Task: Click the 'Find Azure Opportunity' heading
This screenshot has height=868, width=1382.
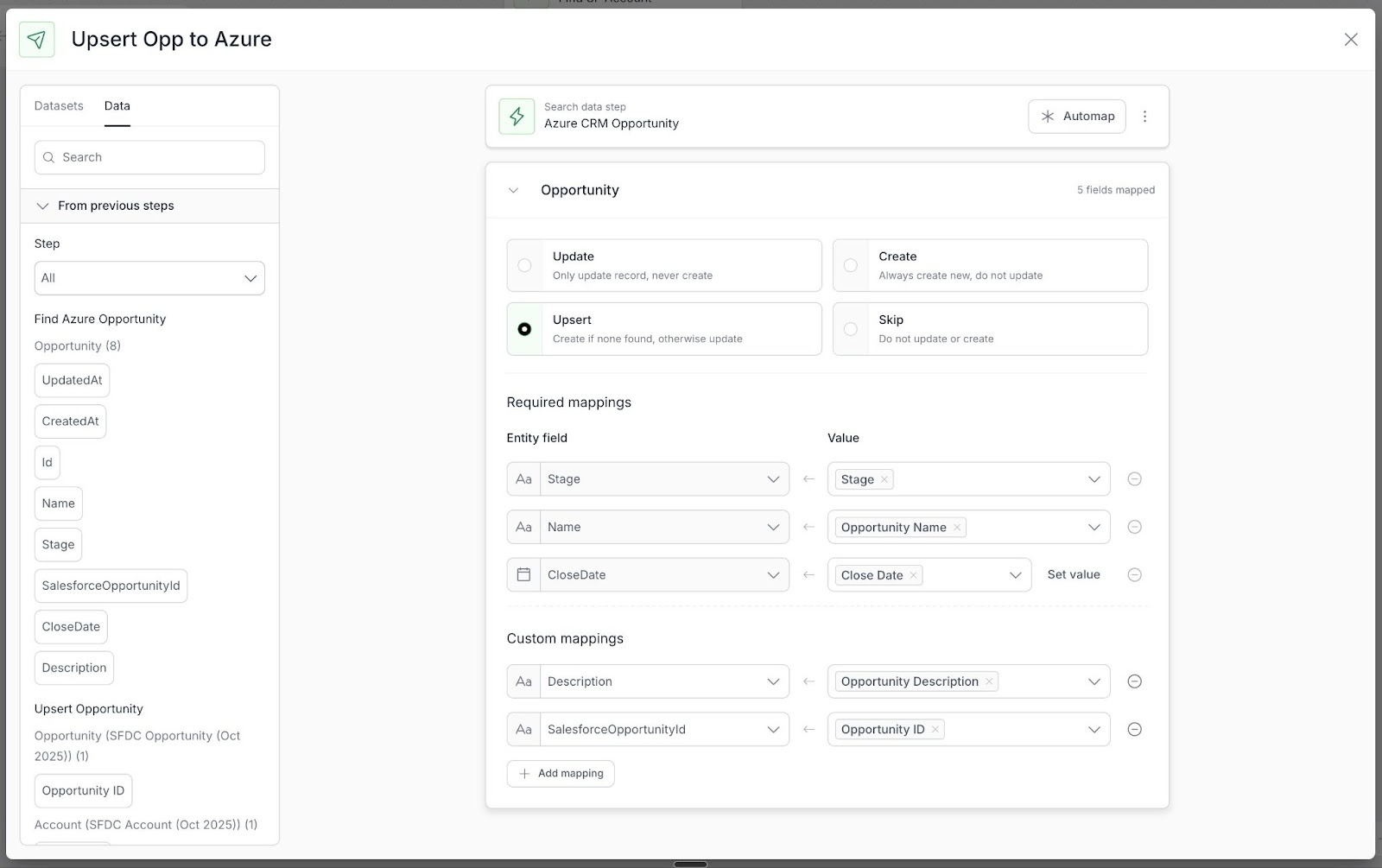Action: point(100,319)
